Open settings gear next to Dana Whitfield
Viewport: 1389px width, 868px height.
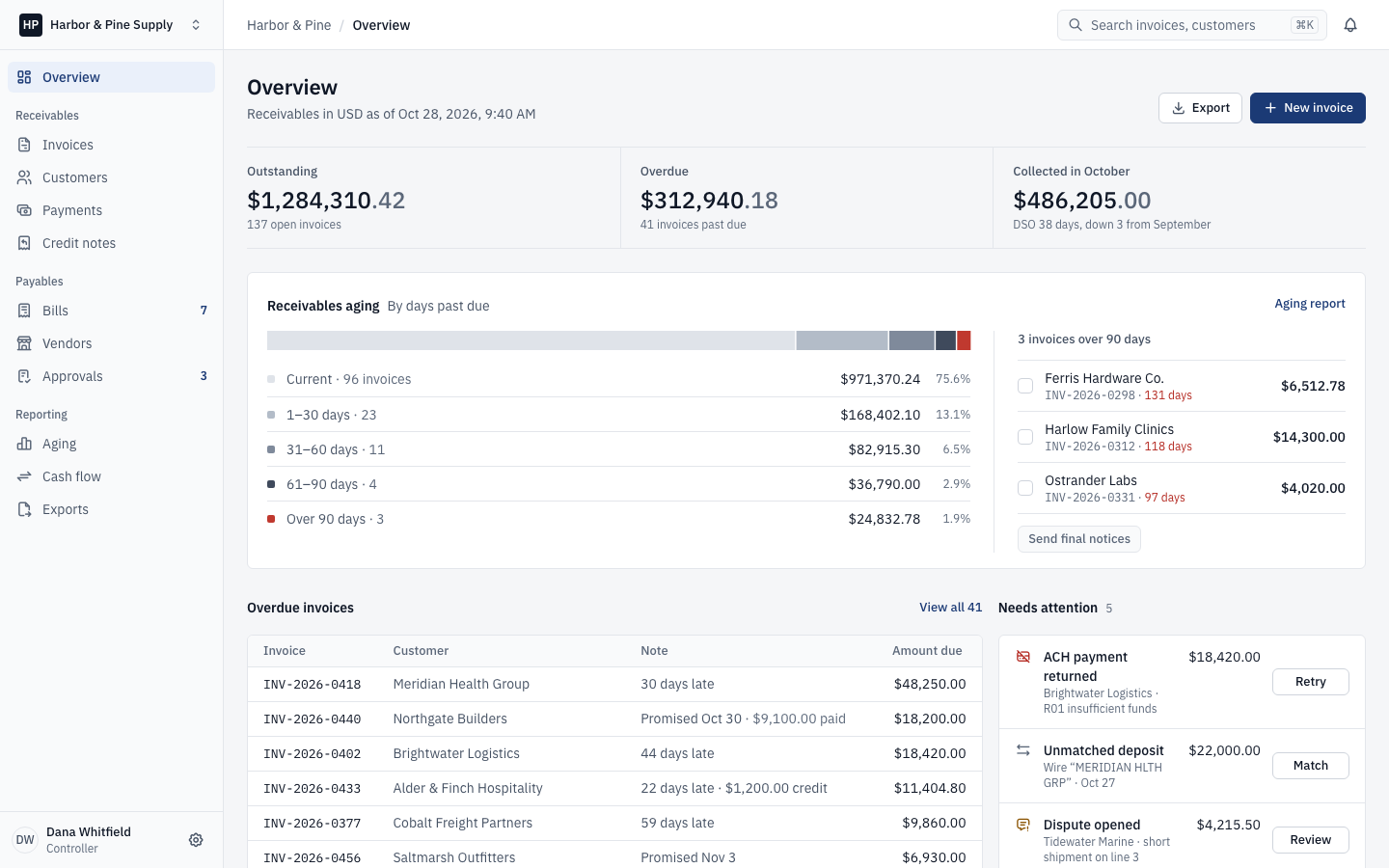[196, 840]
